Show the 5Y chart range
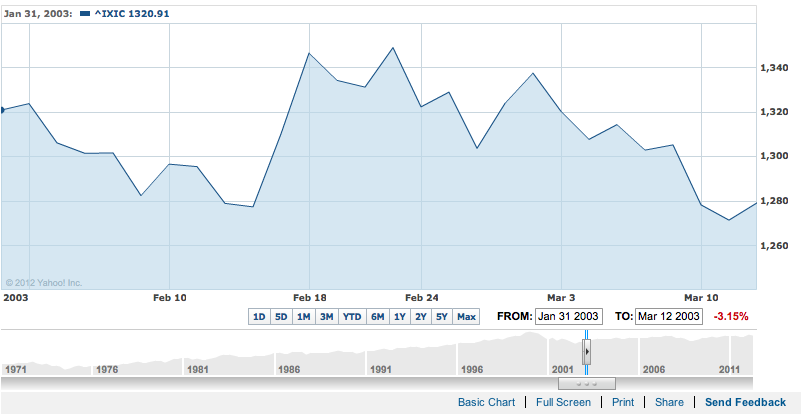Viewport: 806px width, 417px height. pos(443,317)
